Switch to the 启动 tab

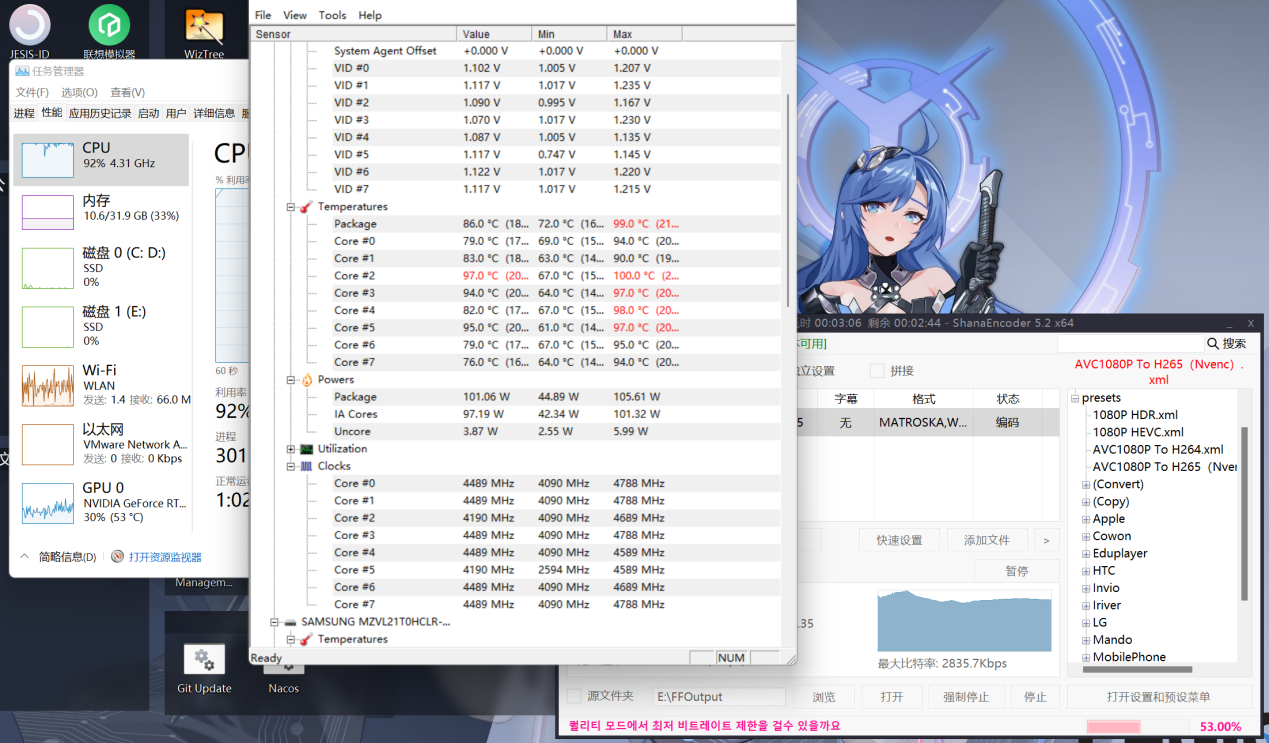click(x=148, y=113)
